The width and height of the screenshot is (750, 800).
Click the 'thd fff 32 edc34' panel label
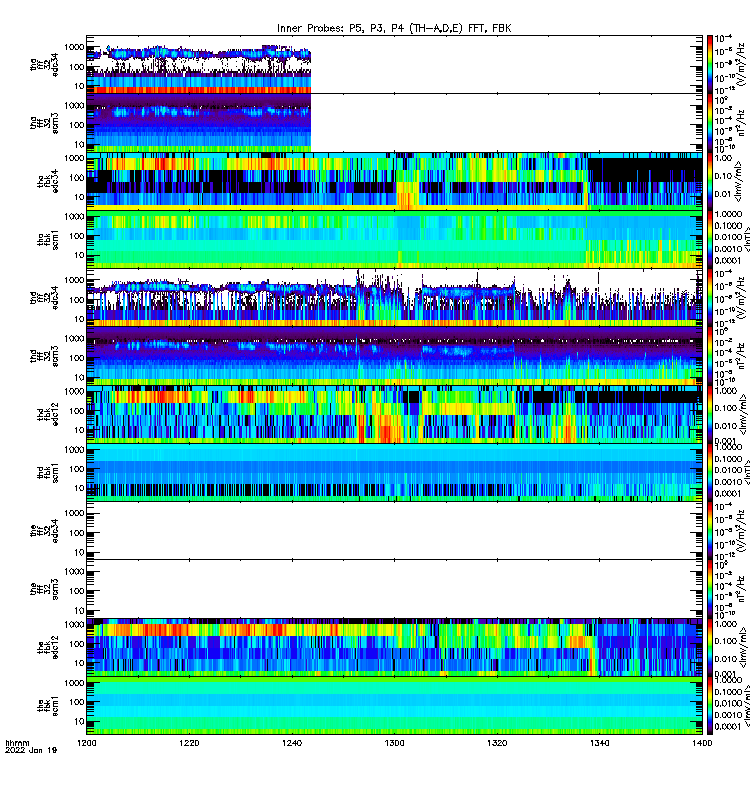tap(44, 298)
